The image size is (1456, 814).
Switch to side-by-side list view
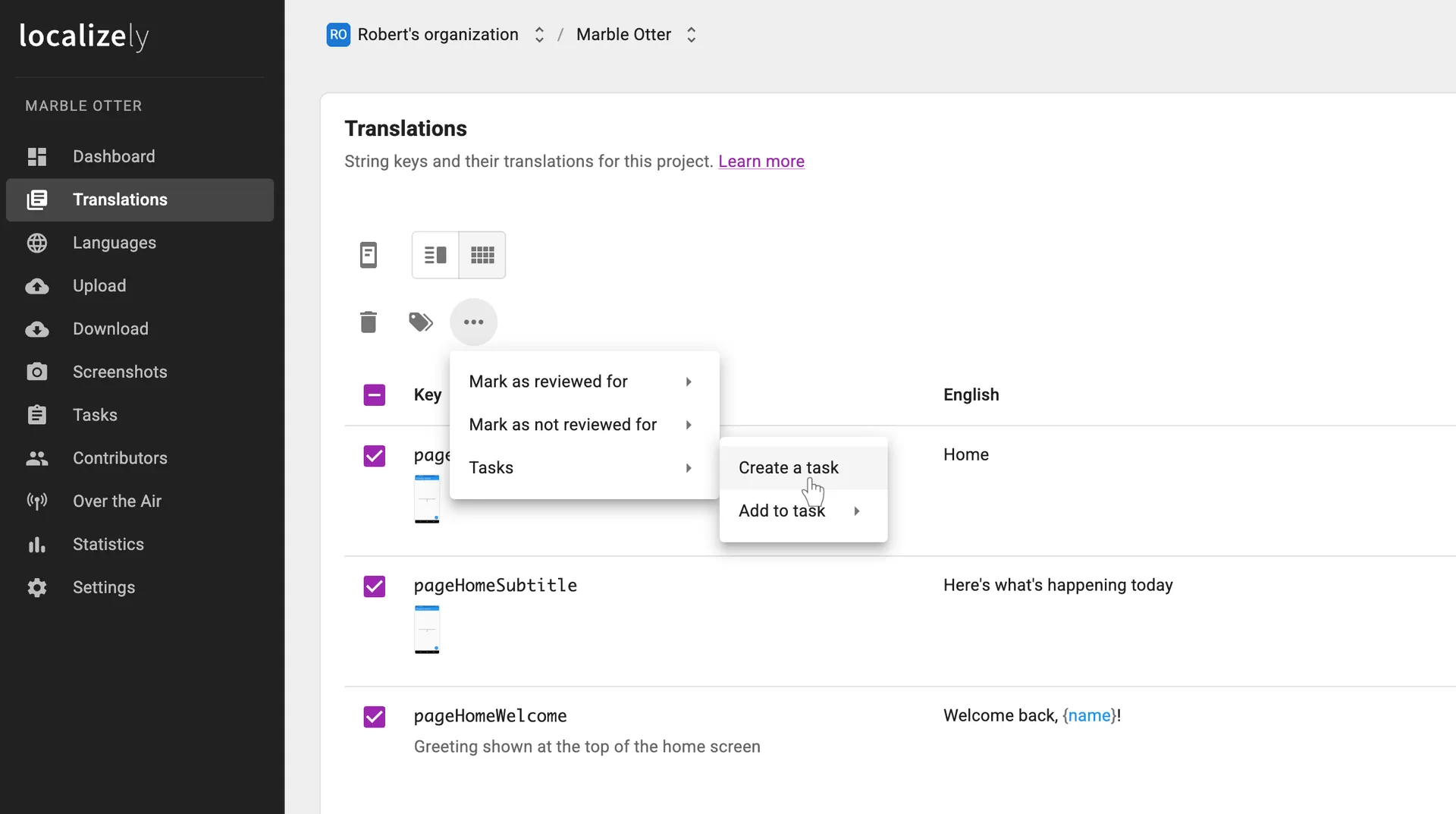click(435, 255)
